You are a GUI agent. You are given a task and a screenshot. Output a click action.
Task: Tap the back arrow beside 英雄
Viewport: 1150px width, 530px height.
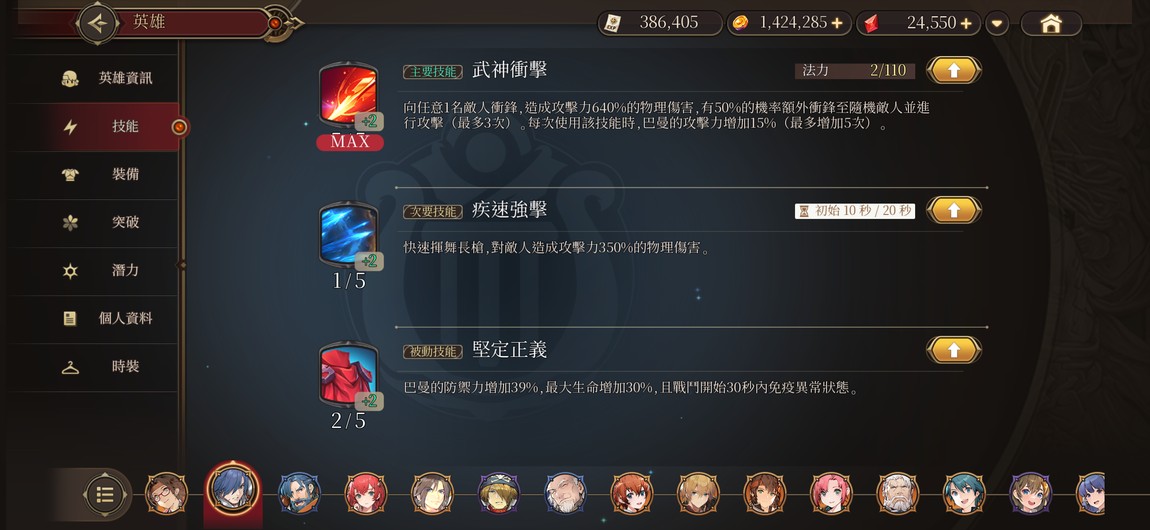[x=98, y=23]
